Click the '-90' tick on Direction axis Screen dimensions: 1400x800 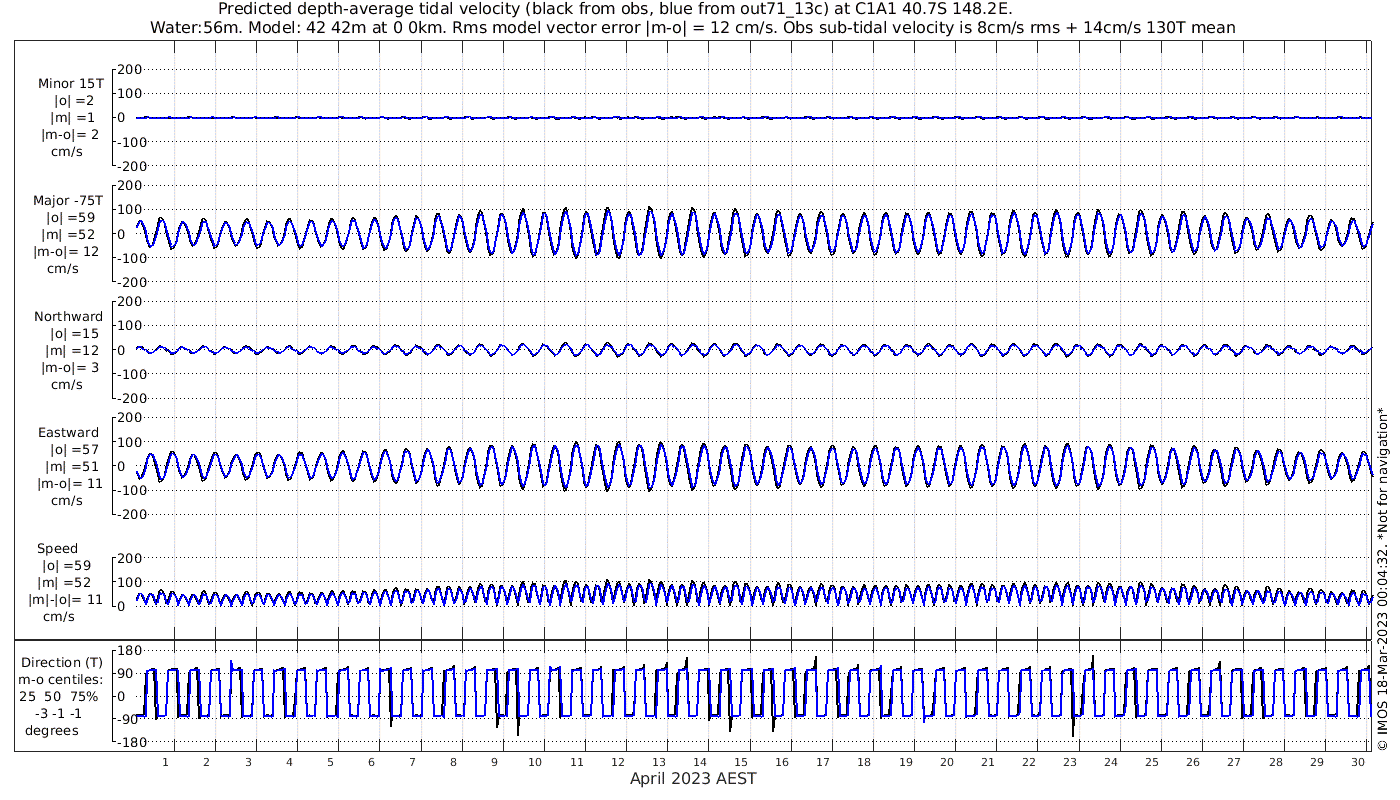coord(128,720)
